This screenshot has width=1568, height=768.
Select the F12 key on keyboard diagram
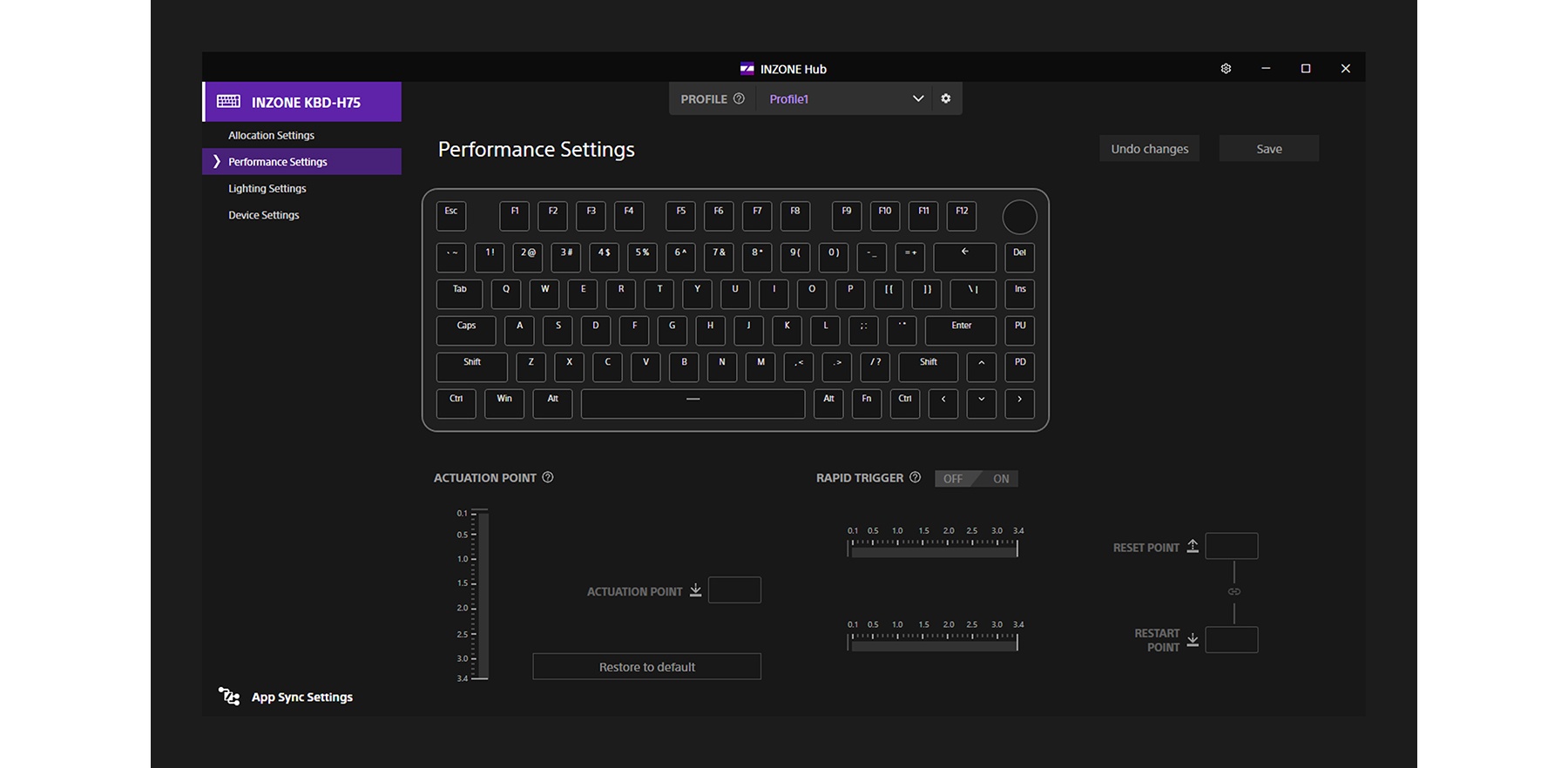[962, 216]
